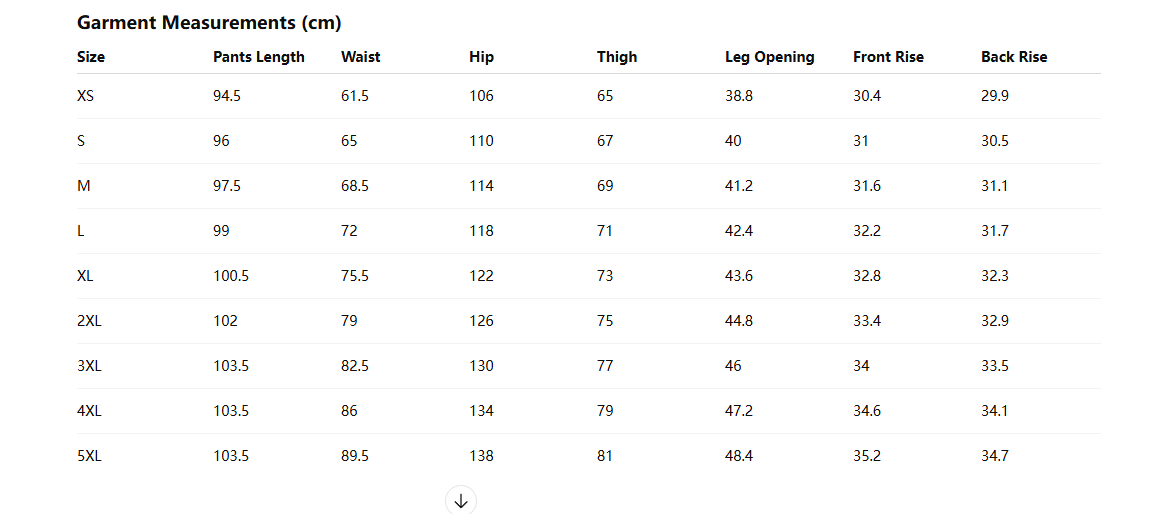1151x514 pixels.
Task: Click the Thigh column header
Action: (617, 57)
